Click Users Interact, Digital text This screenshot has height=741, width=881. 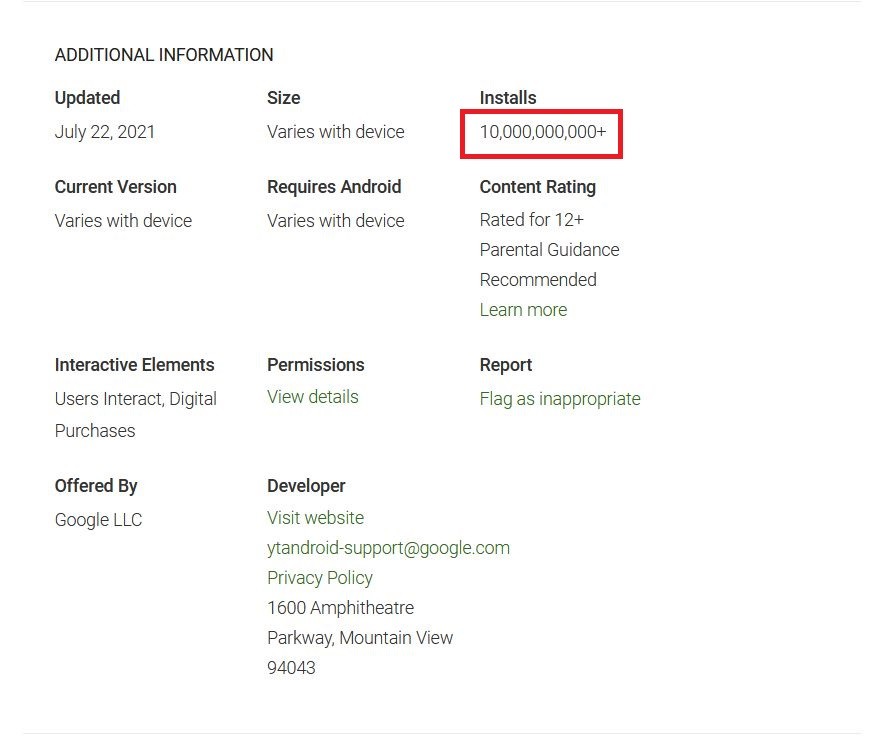[x=135, y=399]
